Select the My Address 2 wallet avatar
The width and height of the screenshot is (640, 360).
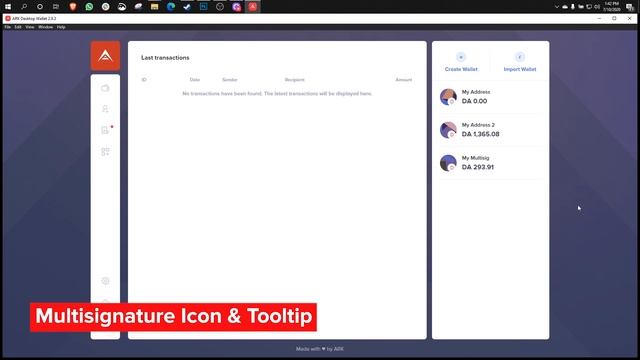point(448,130)
